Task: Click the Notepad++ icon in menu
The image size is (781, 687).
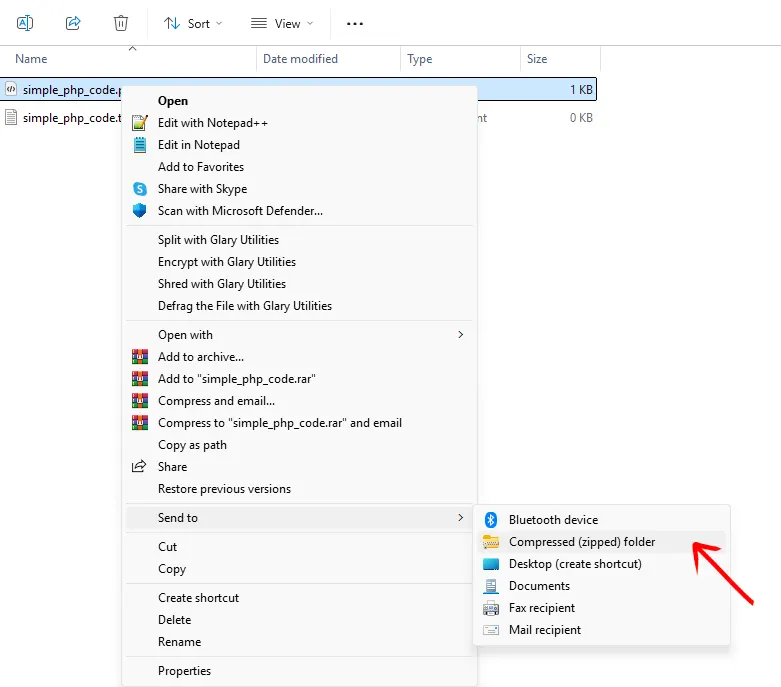Action: [140, 123]
